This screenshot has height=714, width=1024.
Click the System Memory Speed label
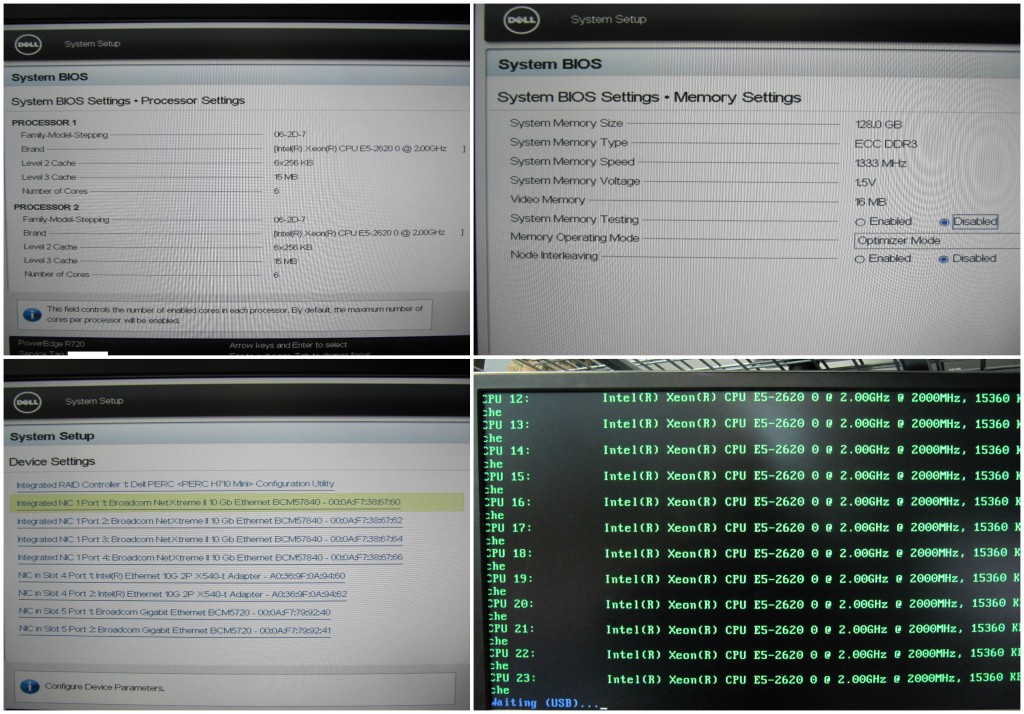pos(571,161)
